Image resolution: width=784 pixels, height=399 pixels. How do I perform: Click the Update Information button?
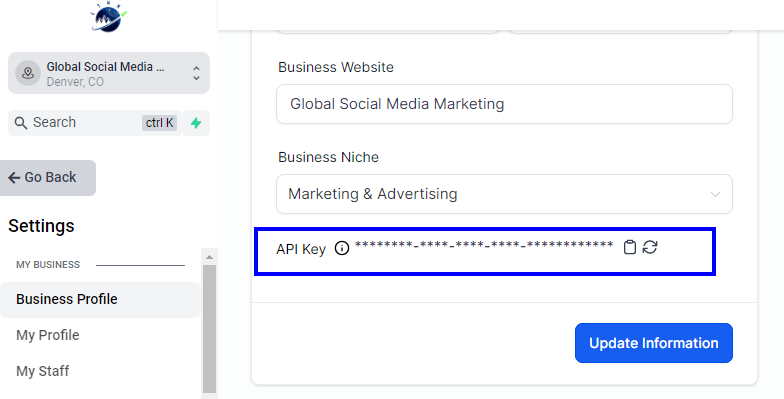[x=654, y=343]
